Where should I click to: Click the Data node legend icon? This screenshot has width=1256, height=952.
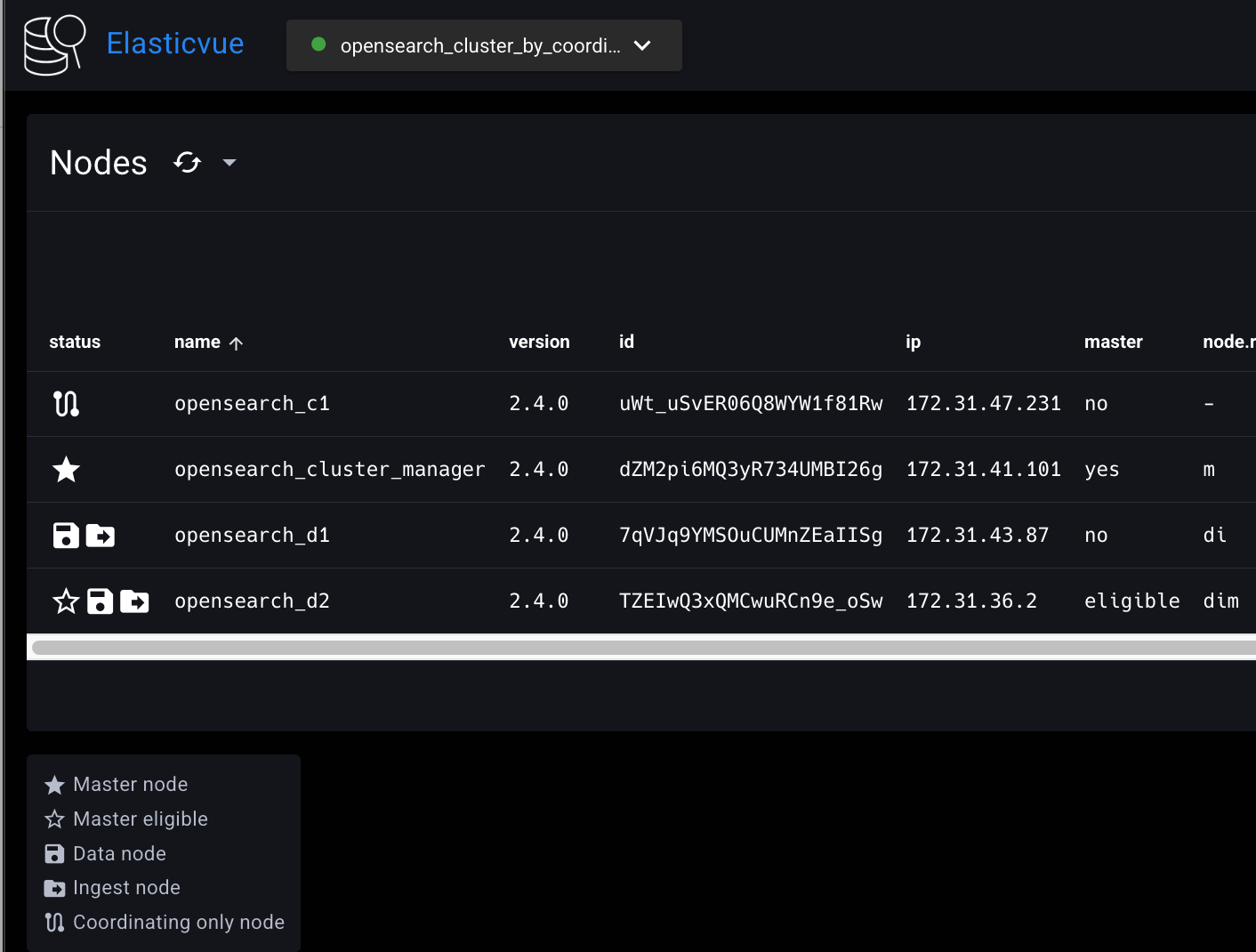pyautogui.click(x=54, y=854)
